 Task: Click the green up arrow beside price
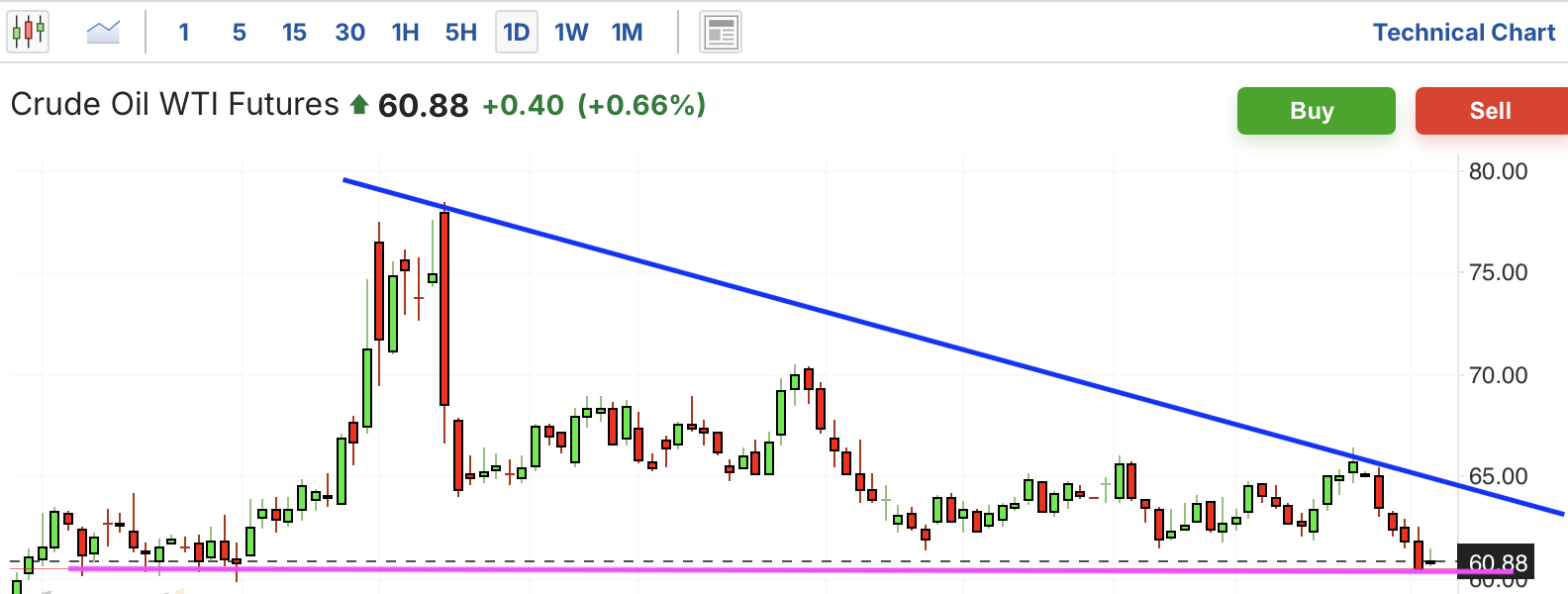[x=359, y=104]
